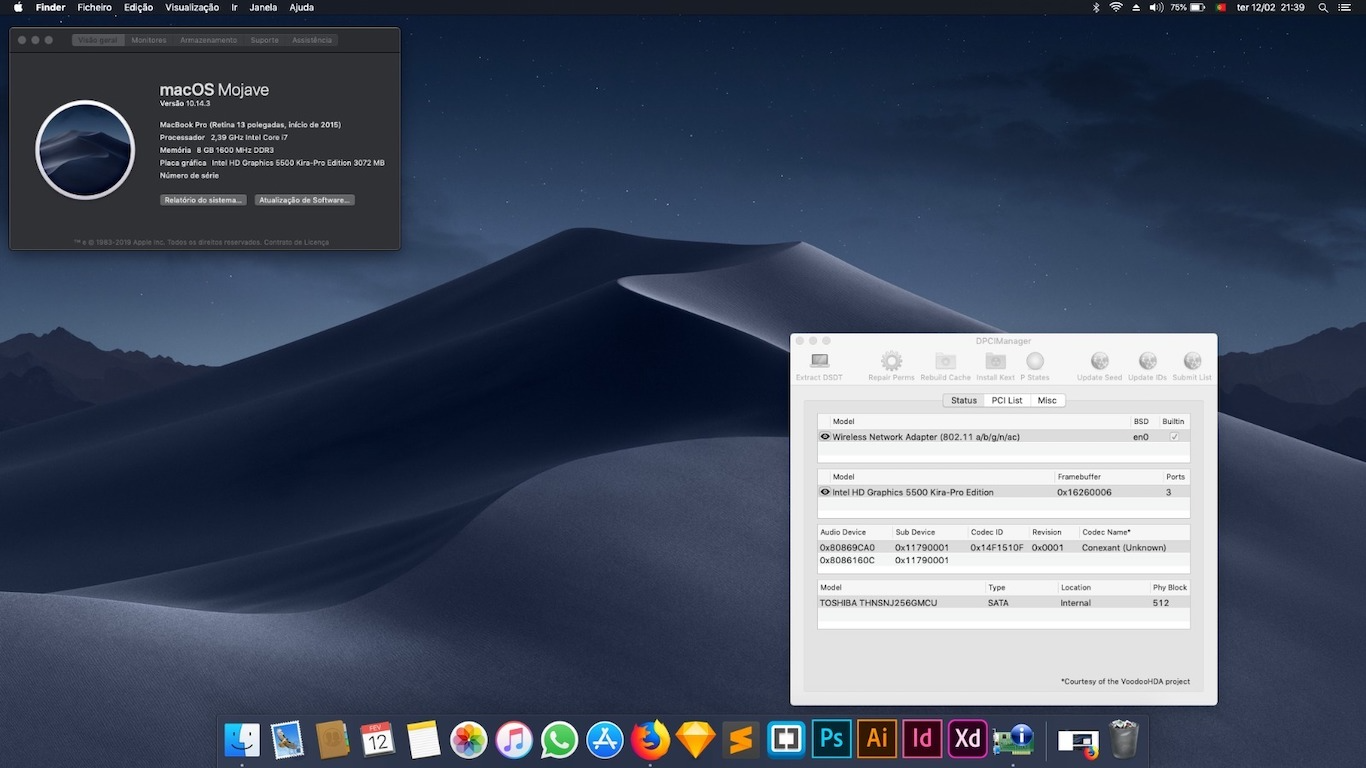Click the Submit List icon
The image size is (1366, 768).
pos(1191,361)
